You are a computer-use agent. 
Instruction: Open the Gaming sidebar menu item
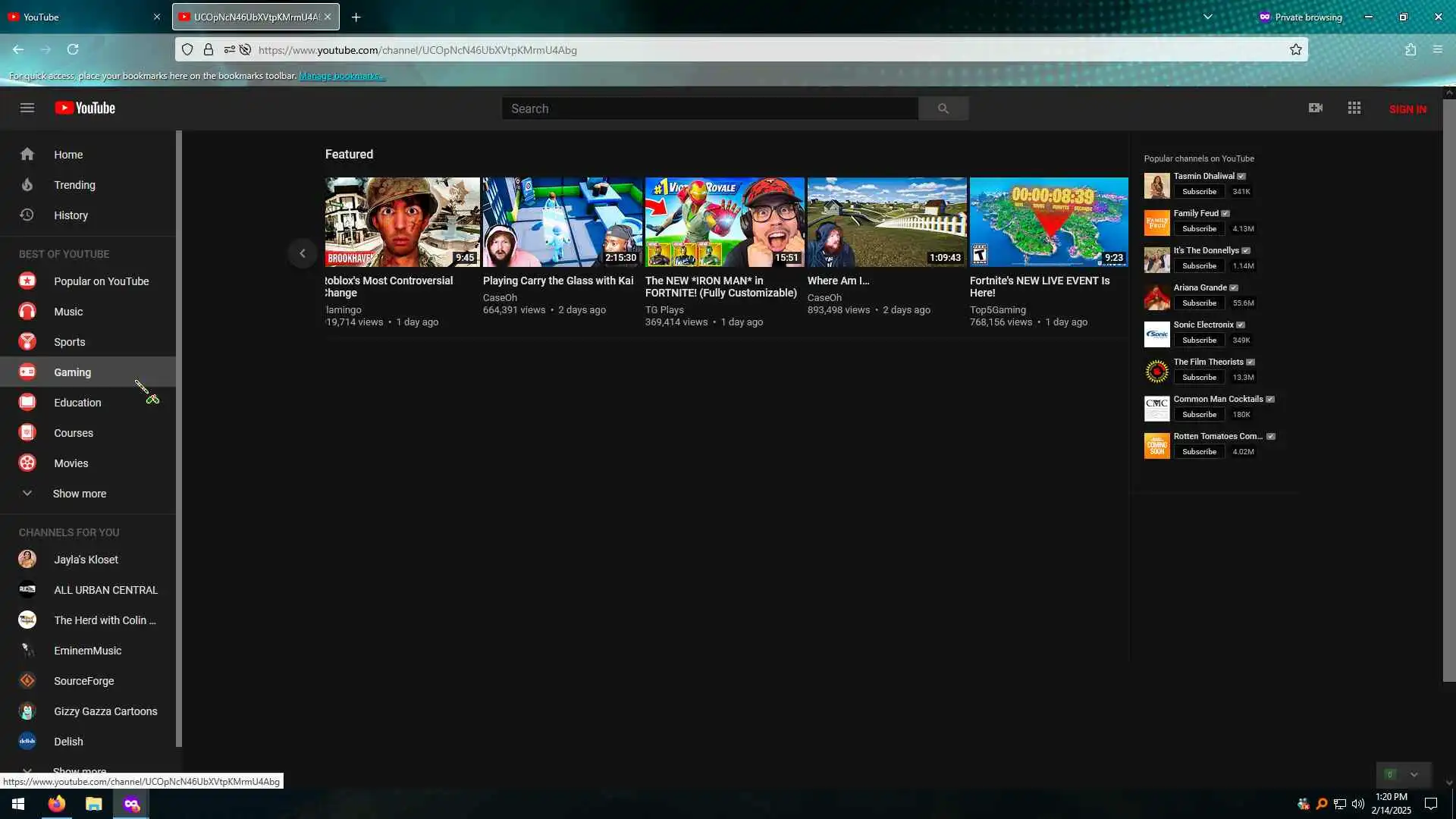(72, 372)
